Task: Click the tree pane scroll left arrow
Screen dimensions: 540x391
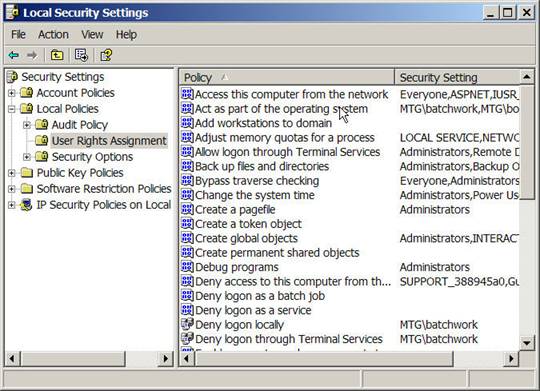Action: (x=13, y=359)
